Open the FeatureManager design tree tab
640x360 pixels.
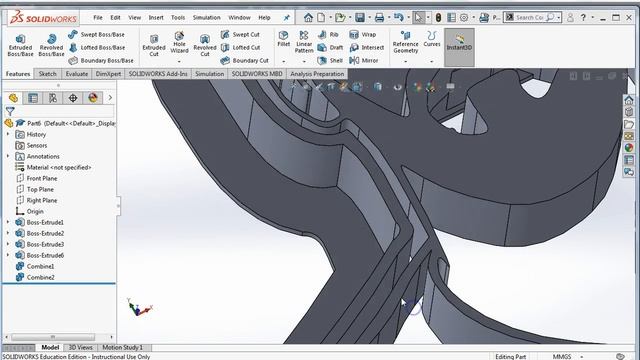13,98
